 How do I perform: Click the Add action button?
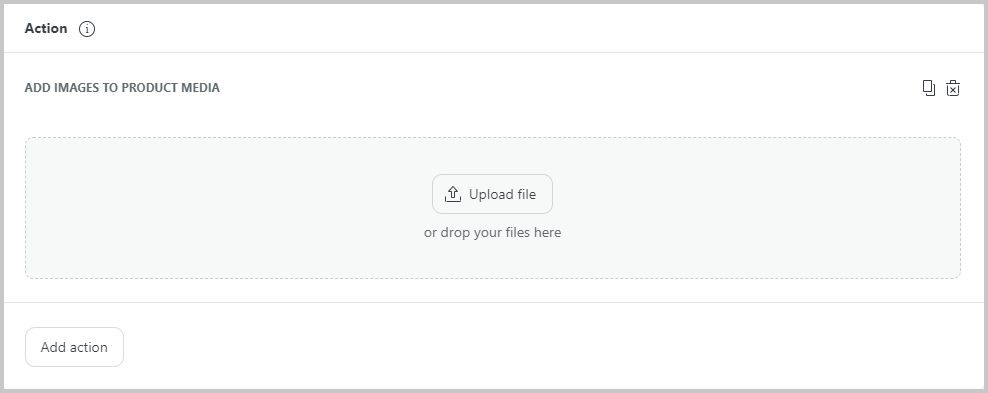pos(74,347)
